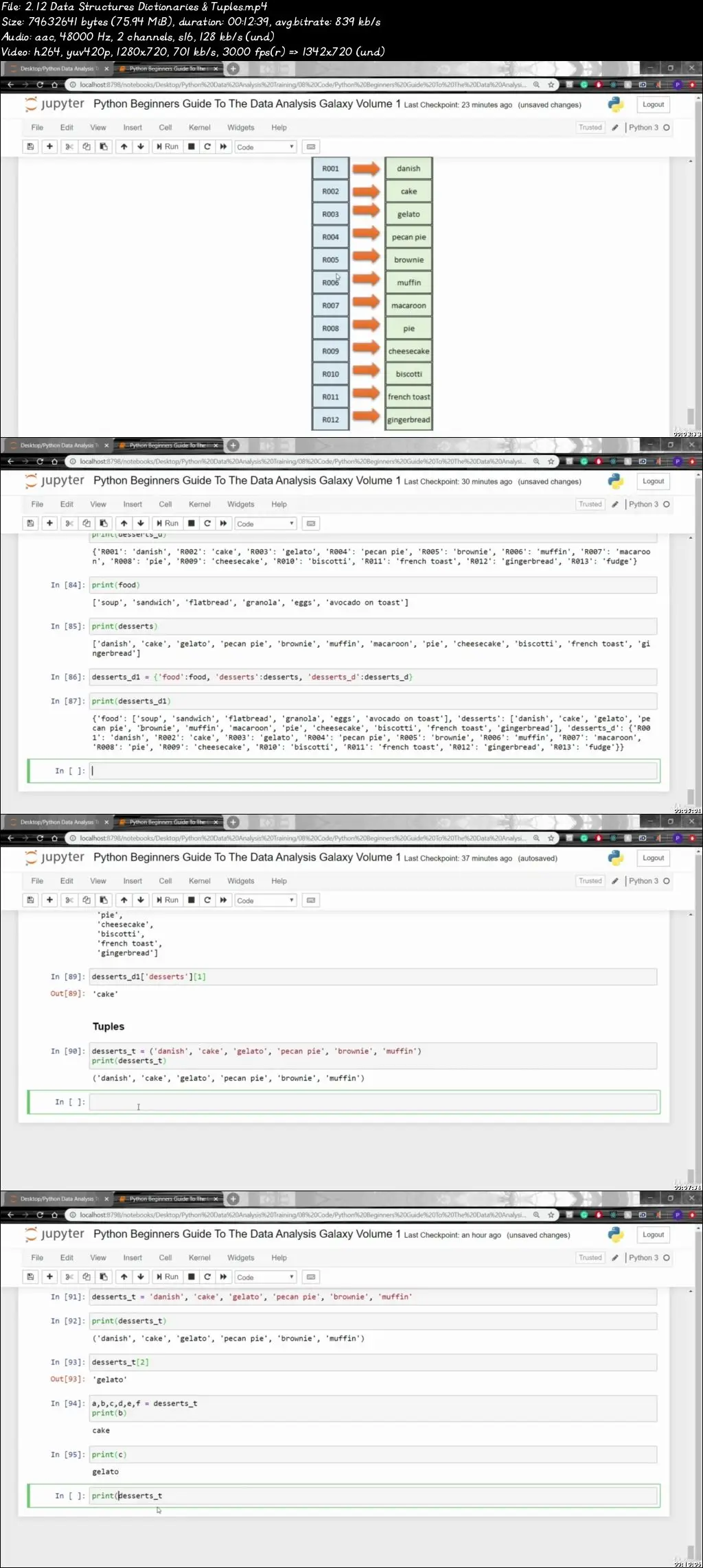This screenshot has width=703, height=1568.
Task: Pencil edit icon beside Trusted, '37 minutes ago' notebook
Action: (615, 881)
